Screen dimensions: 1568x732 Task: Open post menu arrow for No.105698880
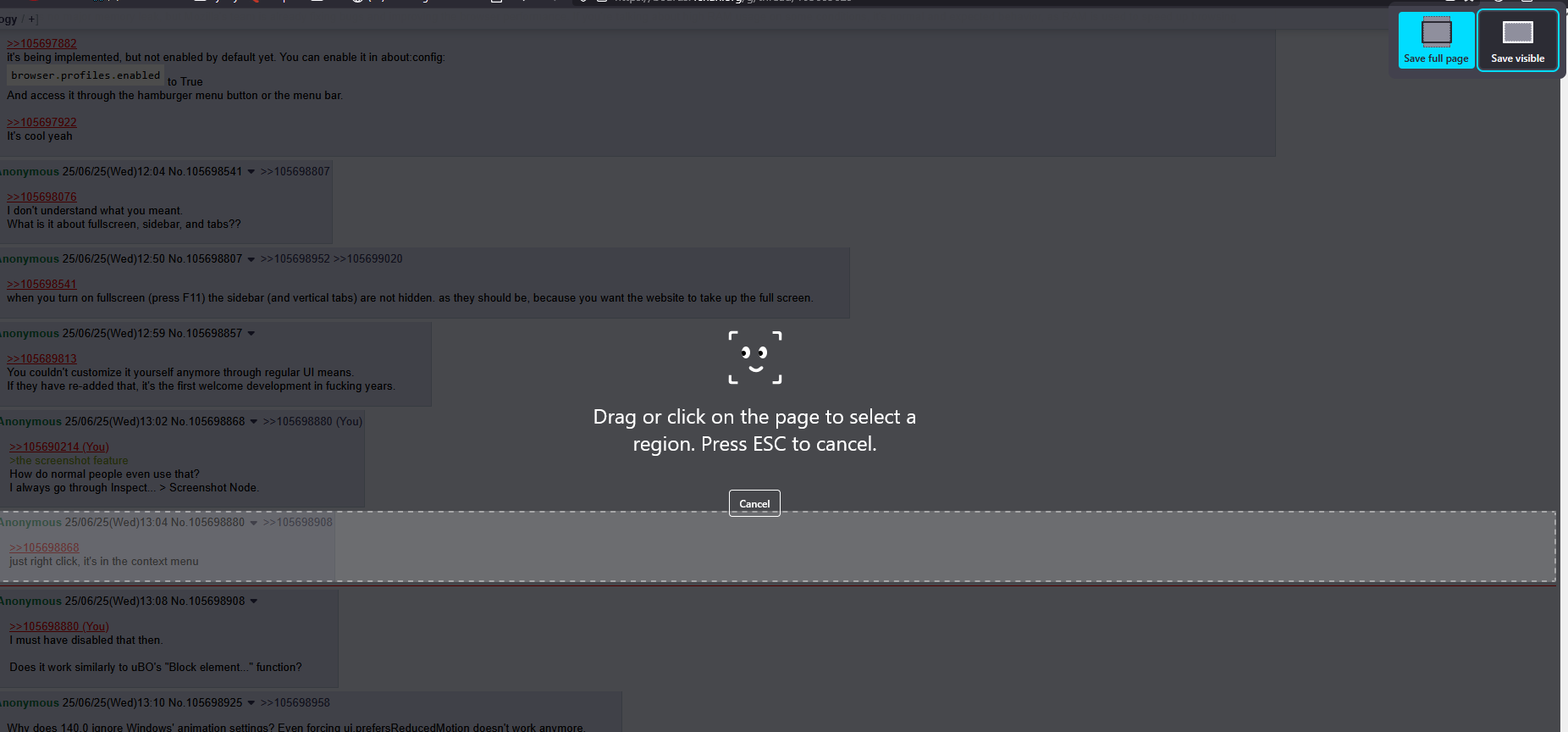point(253,523)
